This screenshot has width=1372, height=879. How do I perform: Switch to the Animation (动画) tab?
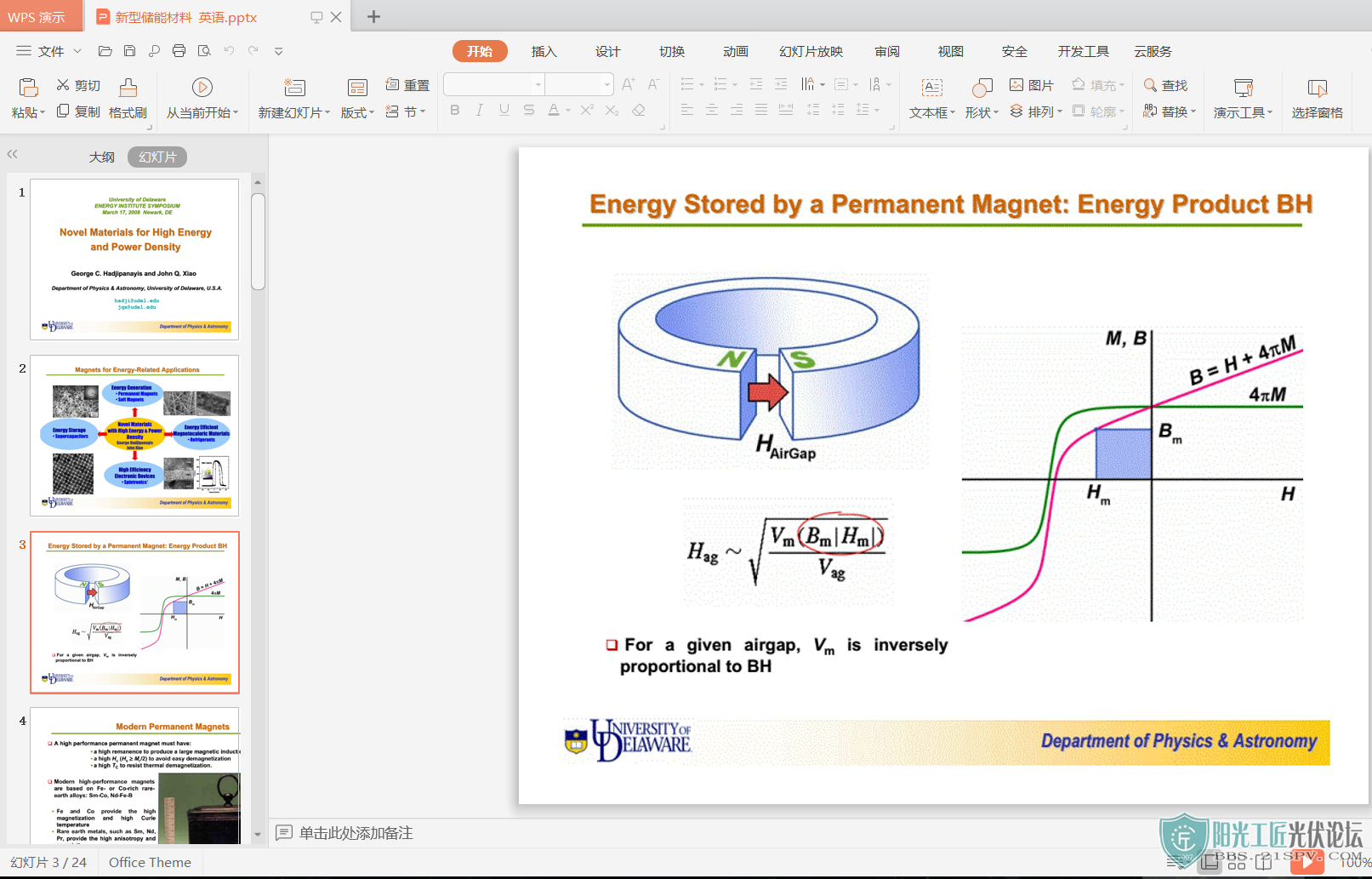pyautogui.click(x=736, y=51)
